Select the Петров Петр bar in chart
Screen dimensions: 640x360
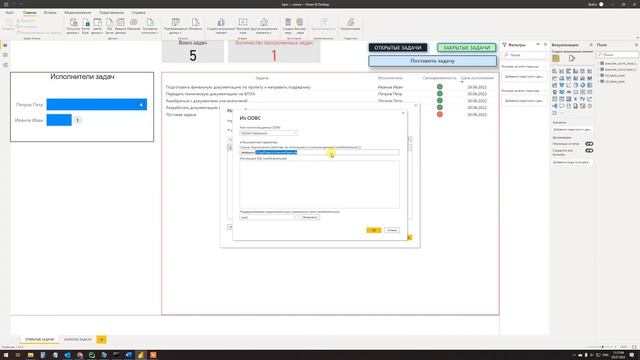(97, 104)
